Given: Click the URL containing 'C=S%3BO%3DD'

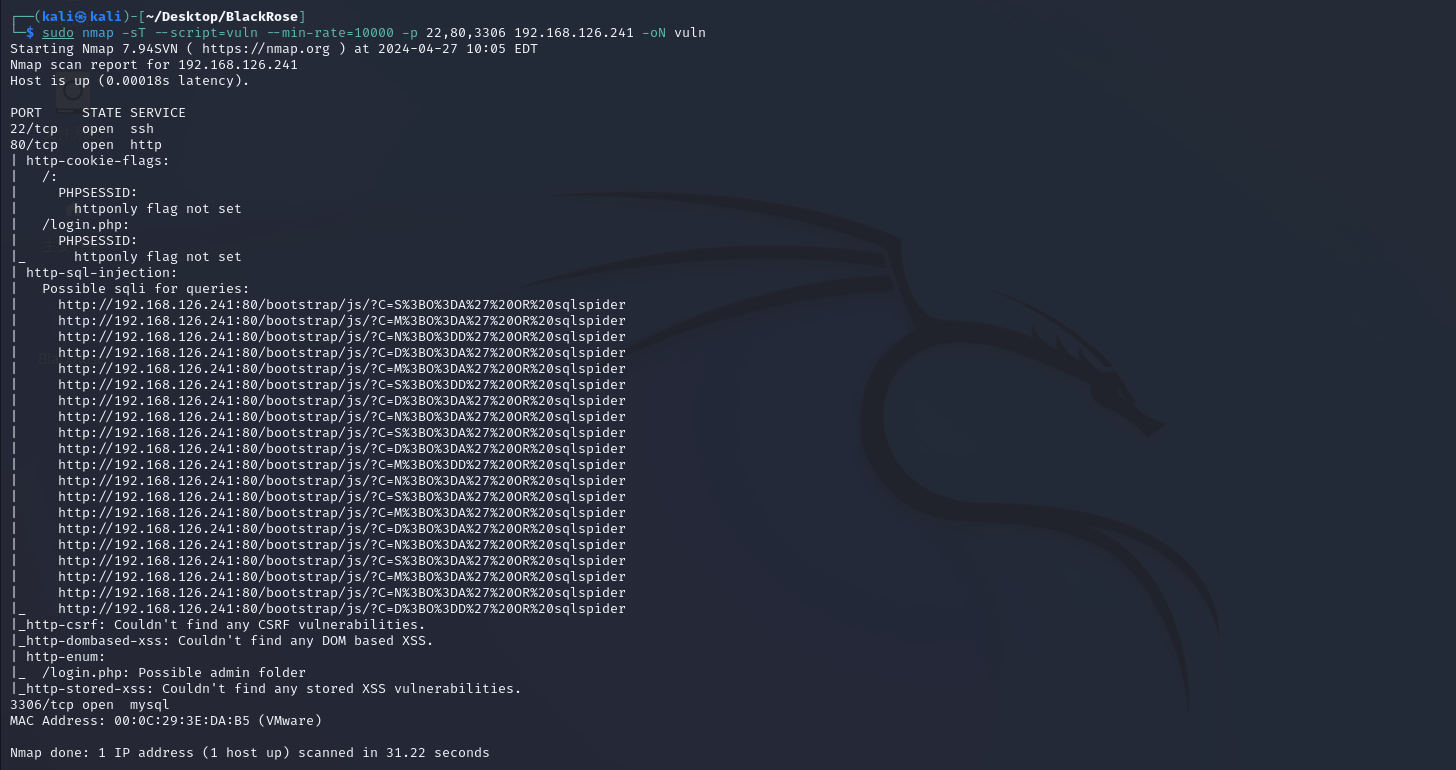Looking at the screenshot, I should coord(342,384).
